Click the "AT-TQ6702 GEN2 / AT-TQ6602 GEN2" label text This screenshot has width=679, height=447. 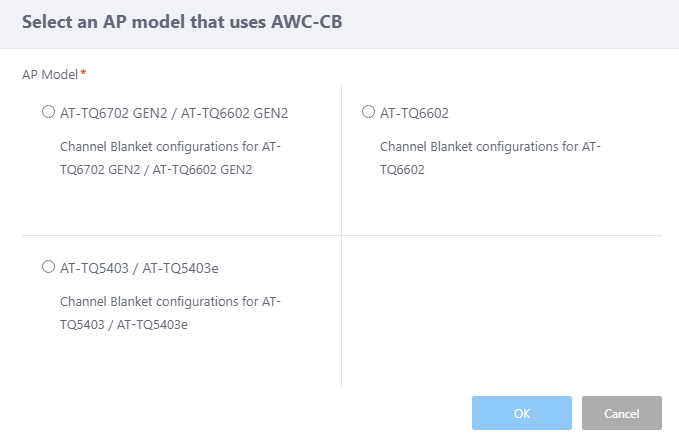tap(174, 113)
